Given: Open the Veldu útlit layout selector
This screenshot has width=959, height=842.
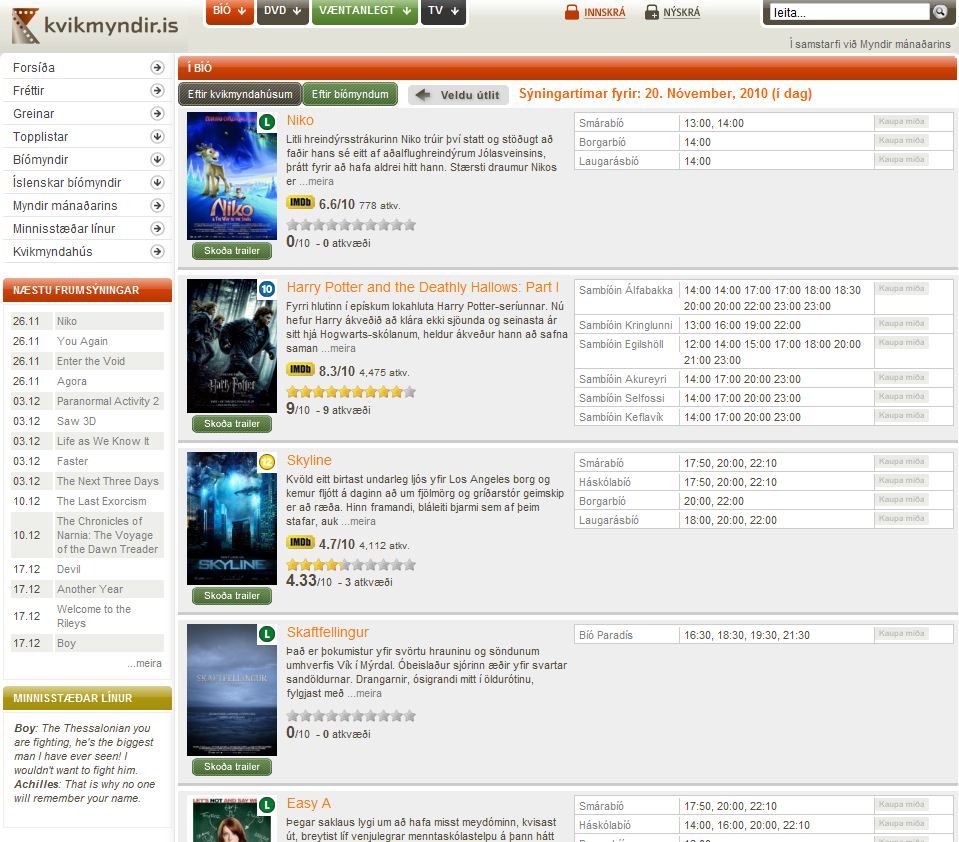Looking at the screenshot, I should pos(458,95).
